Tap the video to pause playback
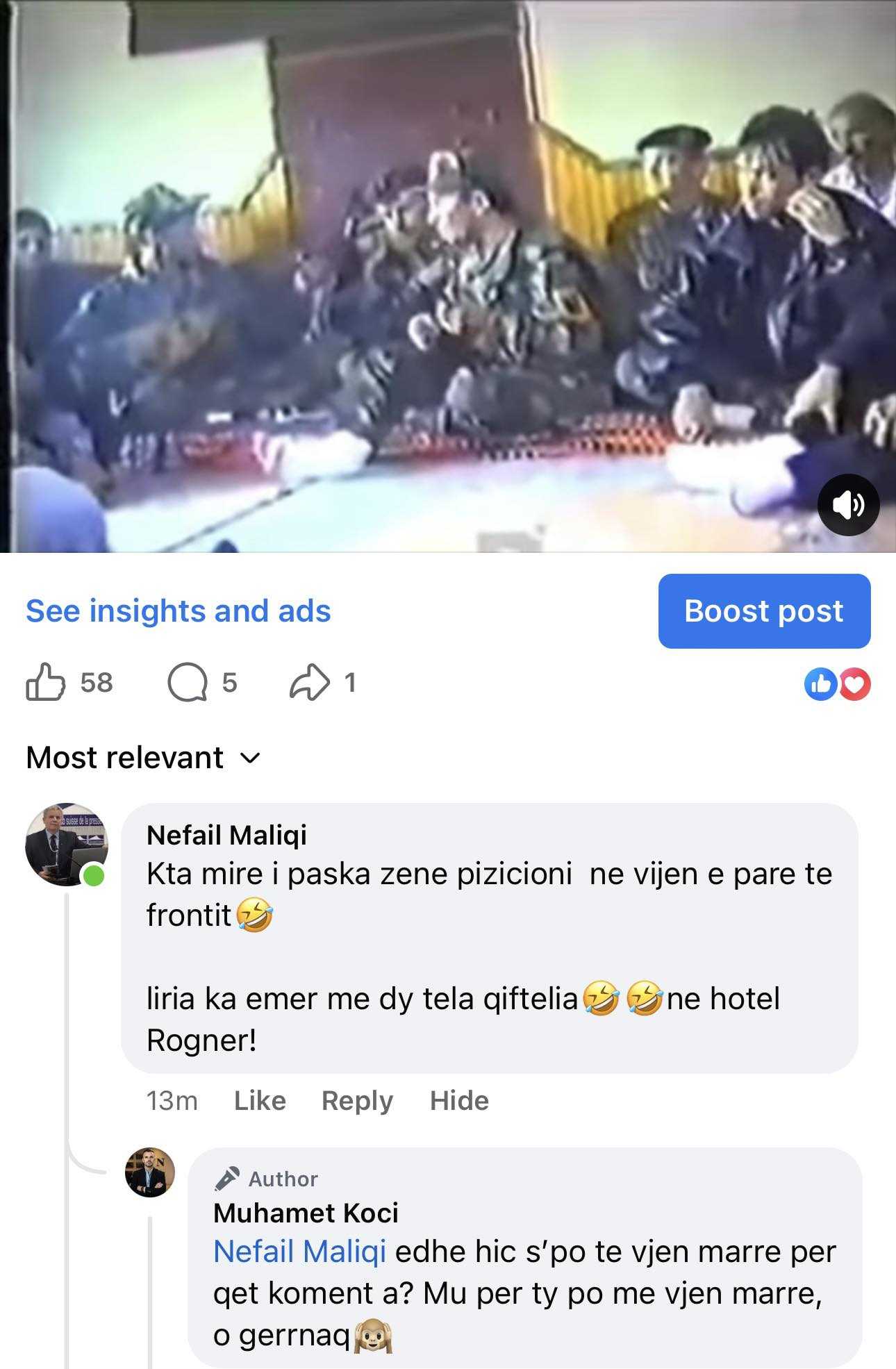896x1369 pixels. pyautogui.click(x=448, y=276)
